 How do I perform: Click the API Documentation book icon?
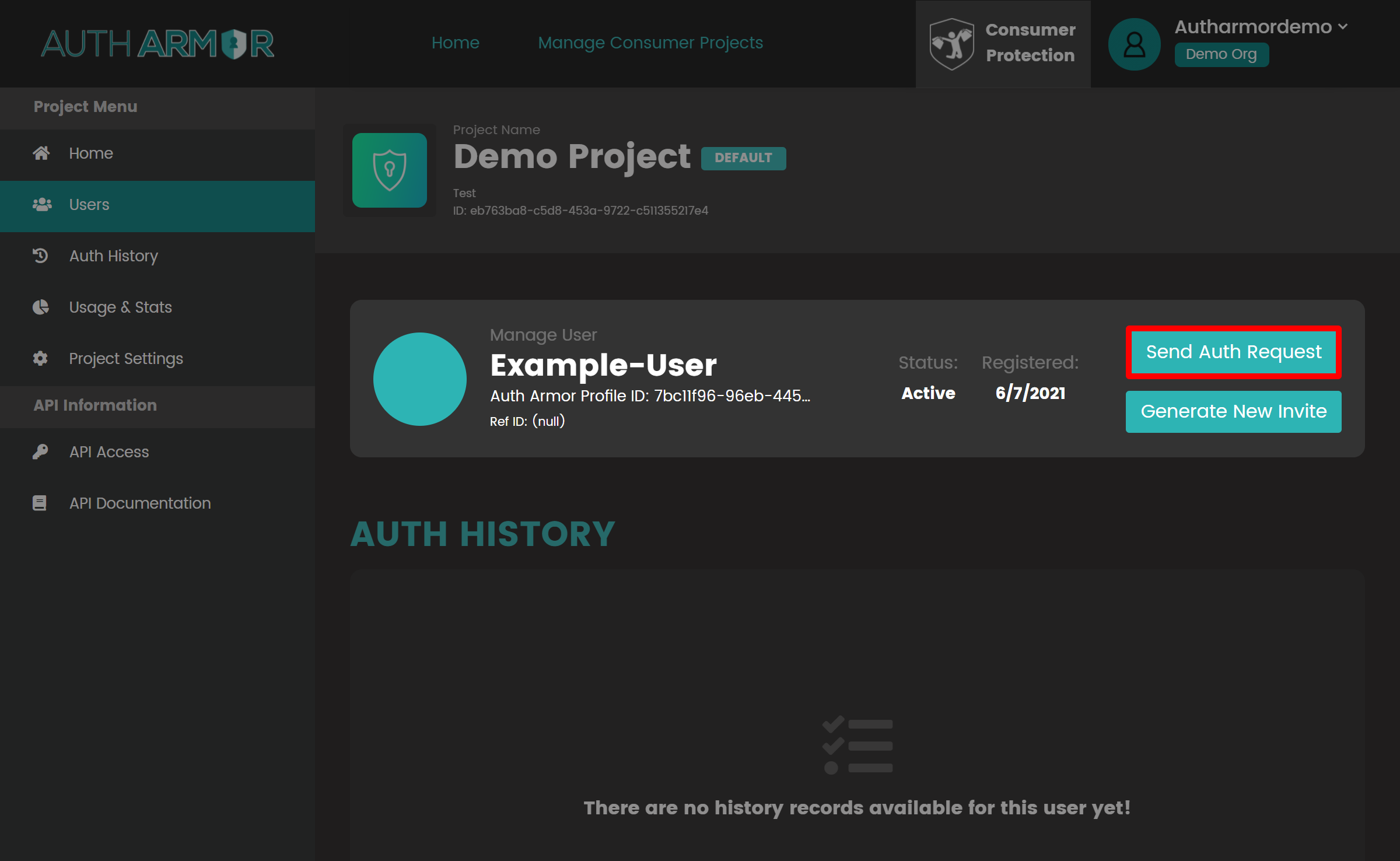point(40,503)
